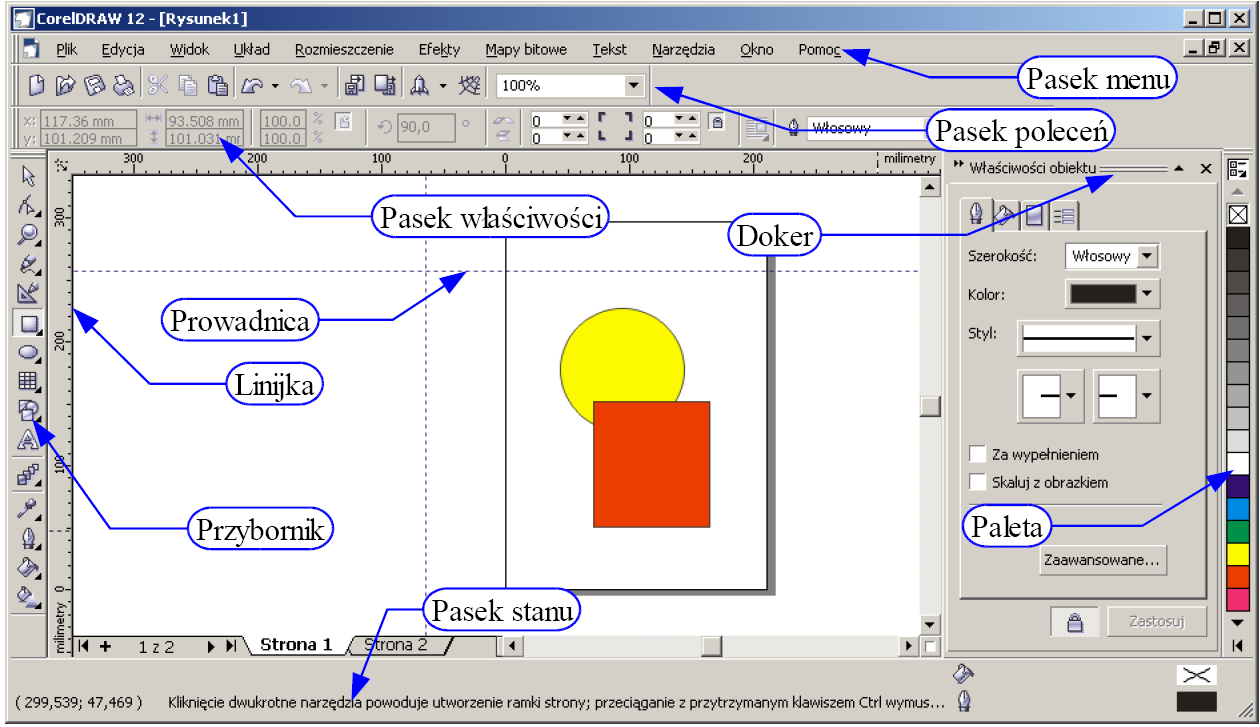Screen dimensions: 1260x727
Task: Open the Undo history dropdown arrow
Action: point(275,87)
